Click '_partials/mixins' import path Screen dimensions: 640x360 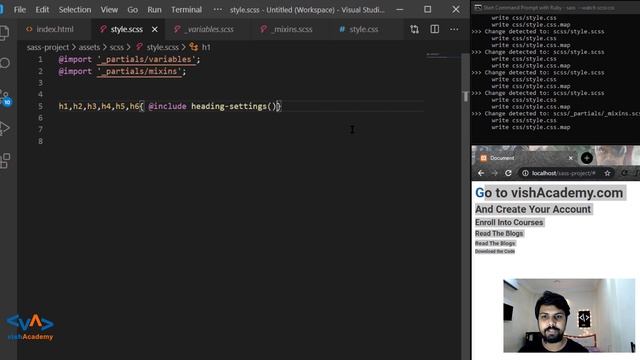point(139,71)
